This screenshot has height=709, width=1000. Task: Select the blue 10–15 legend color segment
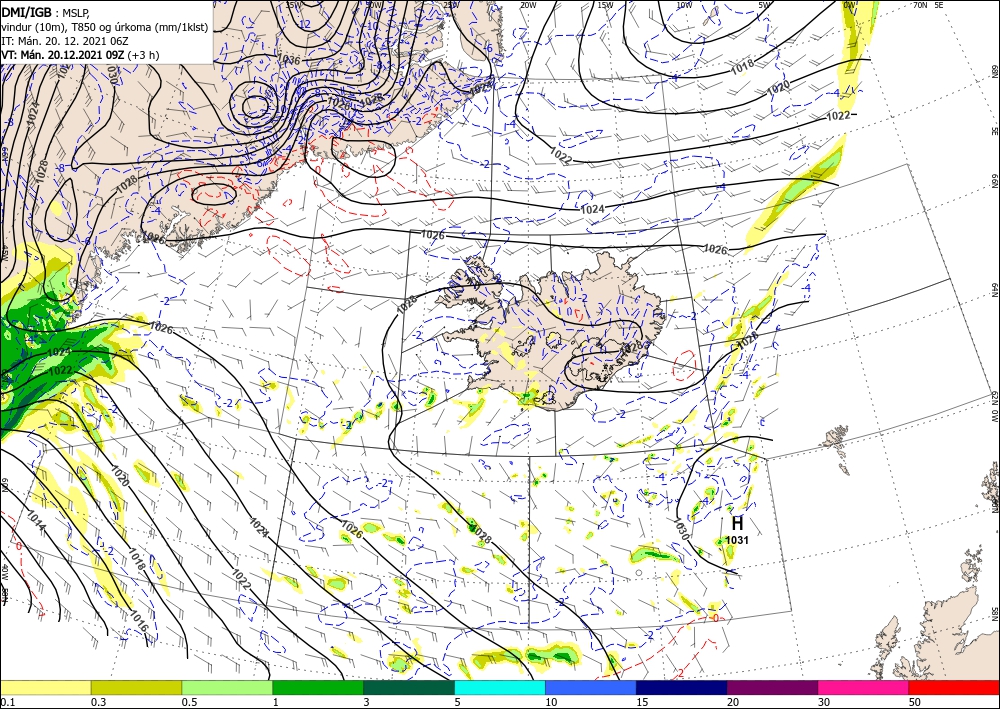[x=591, y=687]
